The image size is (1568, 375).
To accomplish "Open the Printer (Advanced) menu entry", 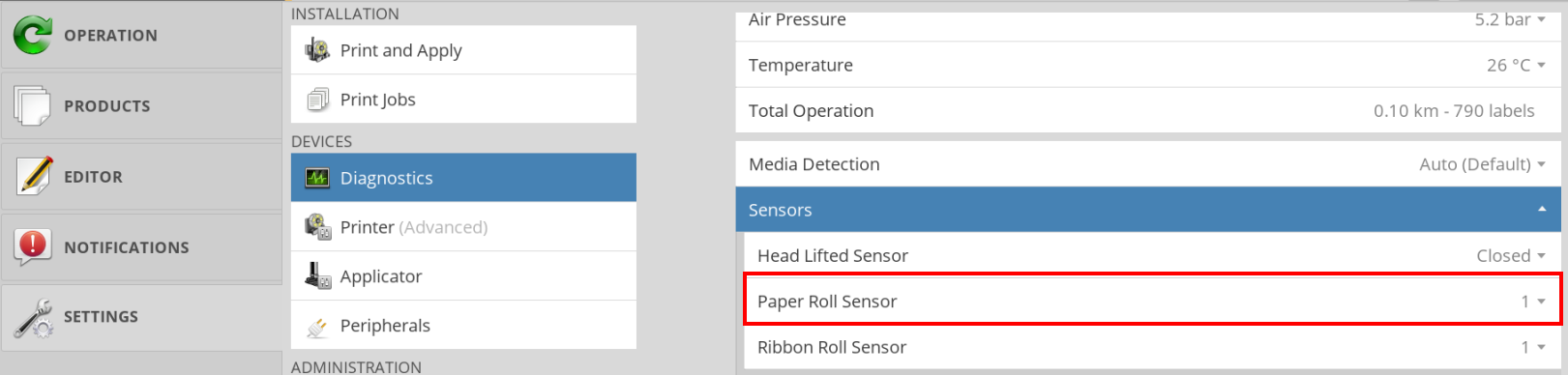I will pos(463,227).
